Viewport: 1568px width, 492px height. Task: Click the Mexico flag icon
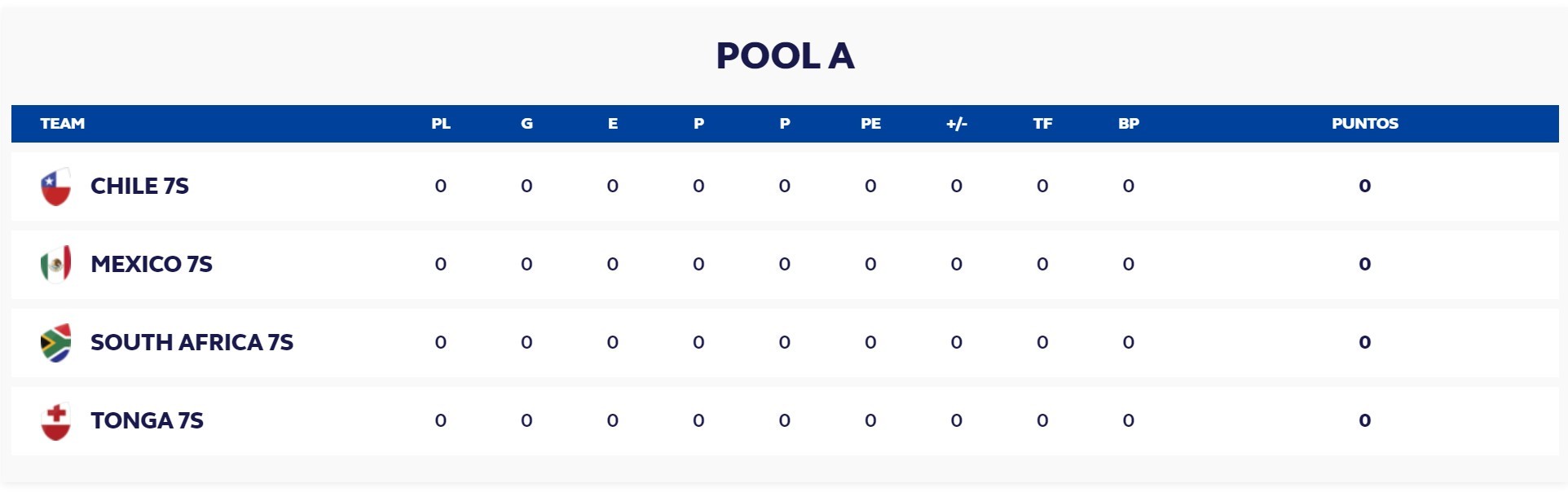click(x=55, y=264)
